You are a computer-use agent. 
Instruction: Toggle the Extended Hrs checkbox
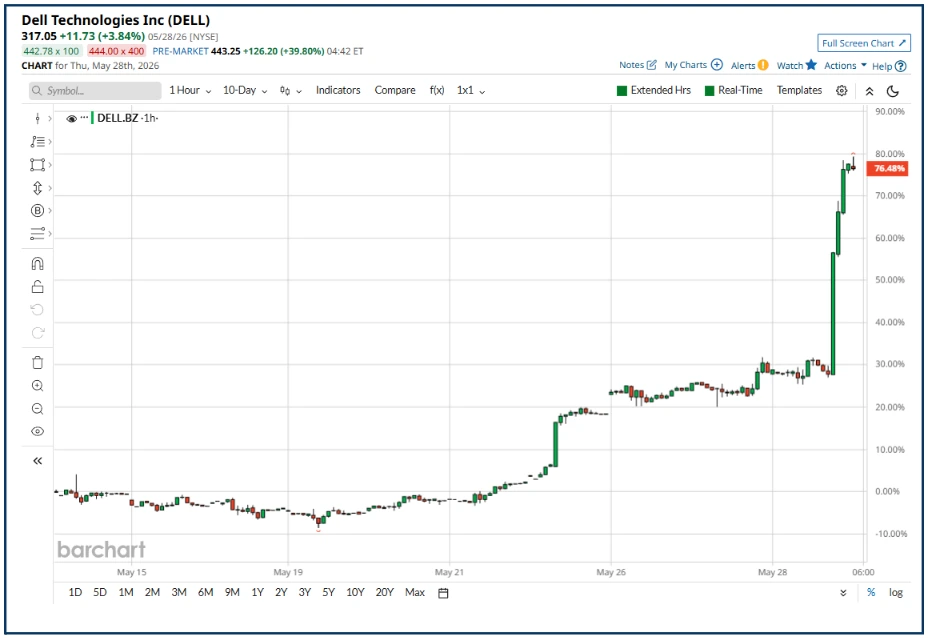click(x=622, y=91)
